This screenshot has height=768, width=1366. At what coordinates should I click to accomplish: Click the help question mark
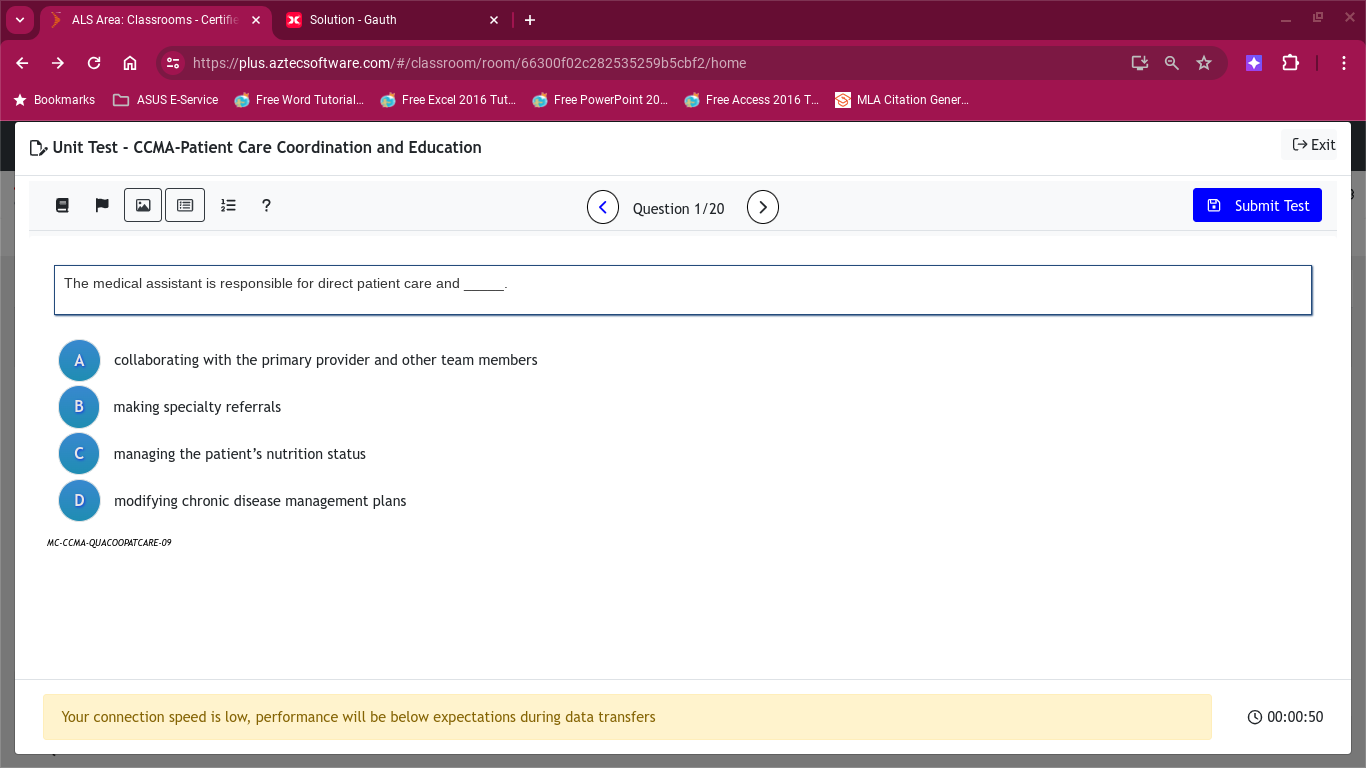[266, 205]
